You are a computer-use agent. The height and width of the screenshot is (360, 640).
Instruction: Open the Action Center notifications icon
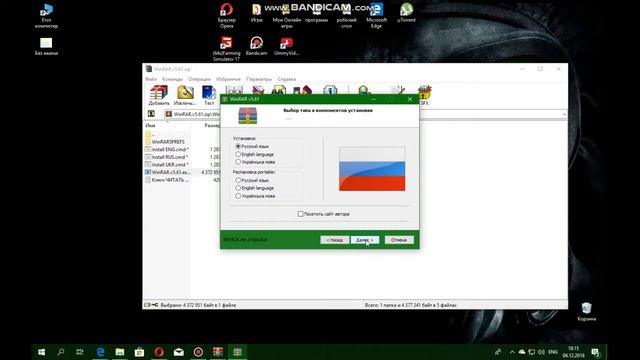(595, 352)
